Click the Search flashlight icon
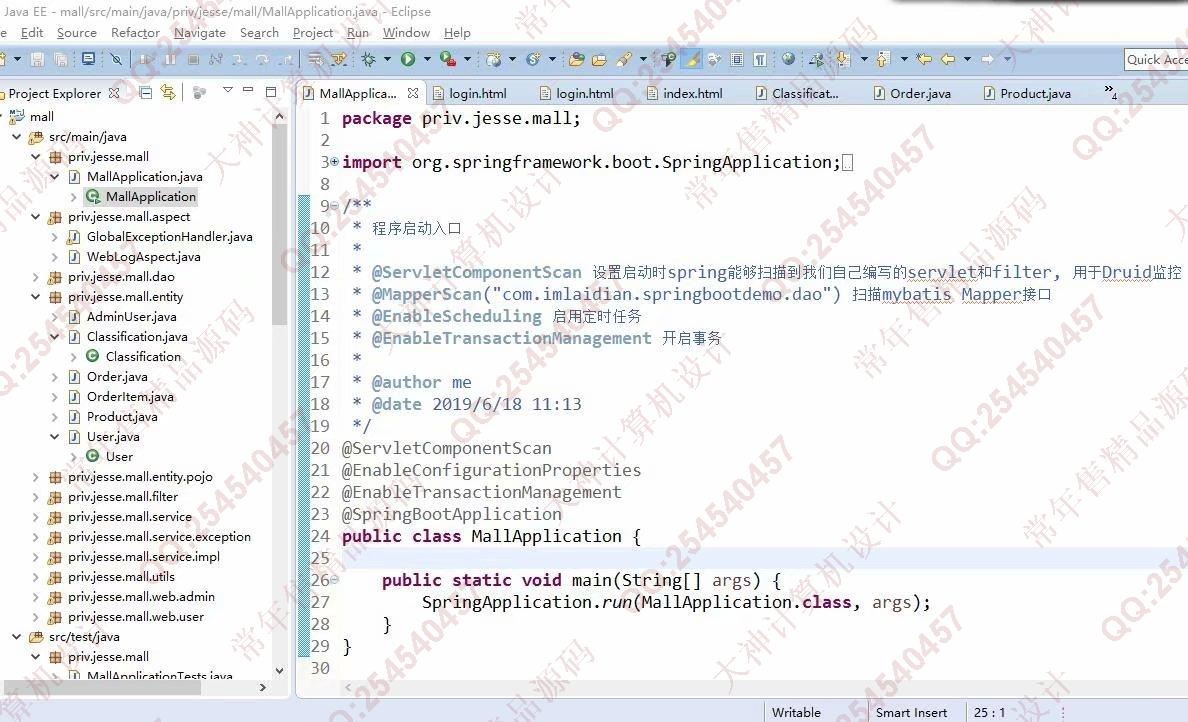The image size is (1188, 722). 624,59
